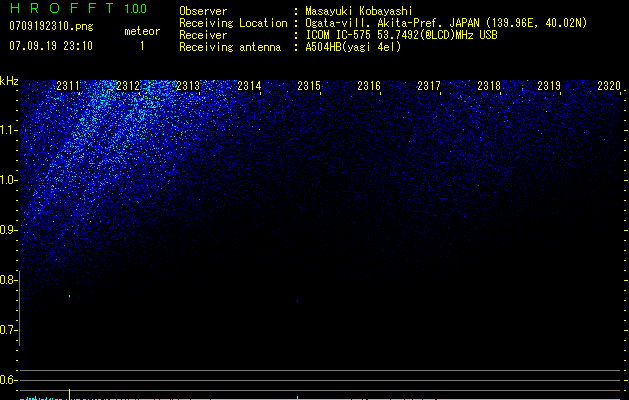Click the 0.8 kHz frequency label
The width and height of the screenshot is (629, 400).
pyautogui.click(x=8, y=280)
